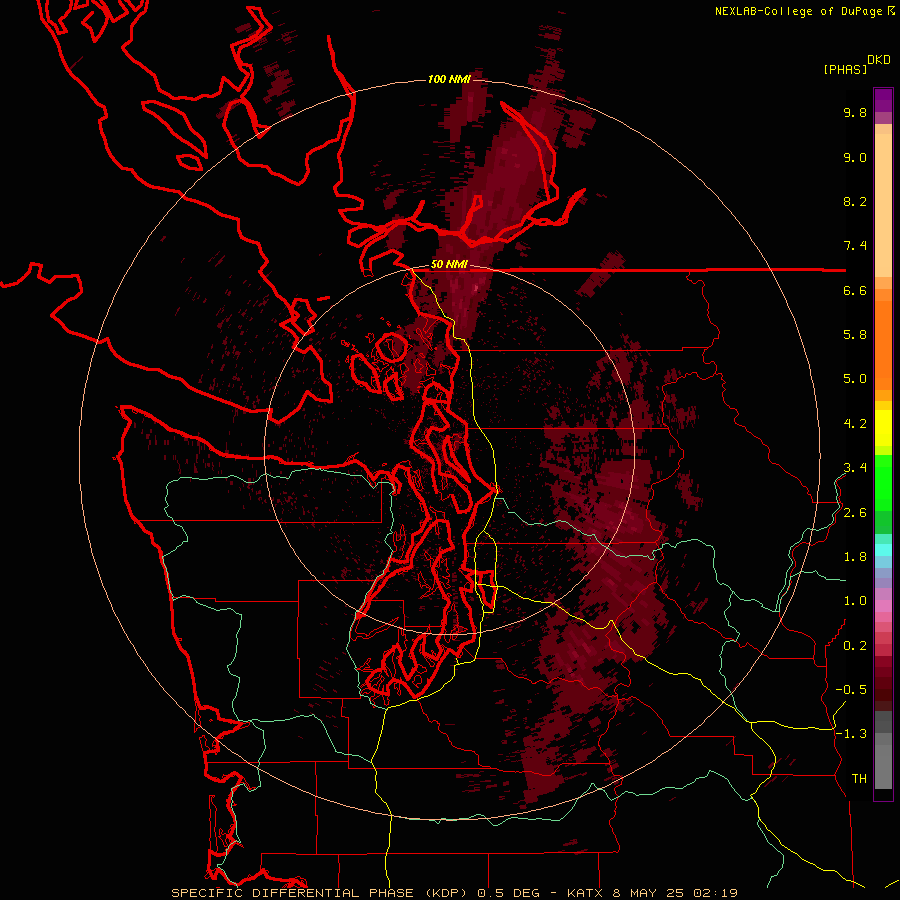The image size is (900, 900).
Task: Click the 4.2 value on the color scale
Action: [x=855, y=424]
